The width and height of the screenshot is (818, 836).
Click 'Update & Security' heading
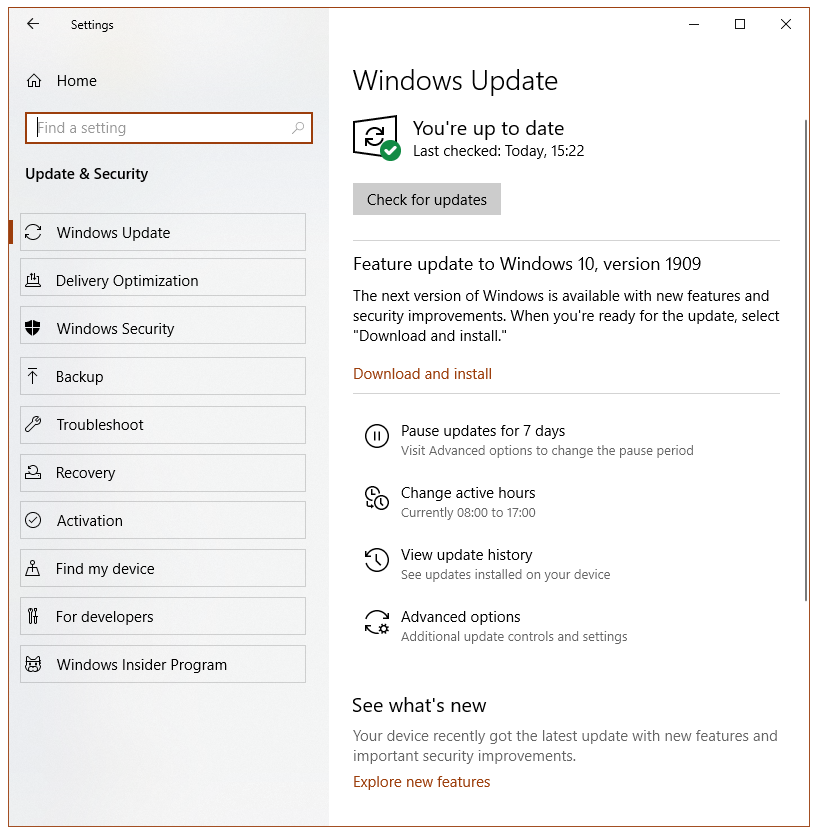pyautogui.click(x=86, y=174)
